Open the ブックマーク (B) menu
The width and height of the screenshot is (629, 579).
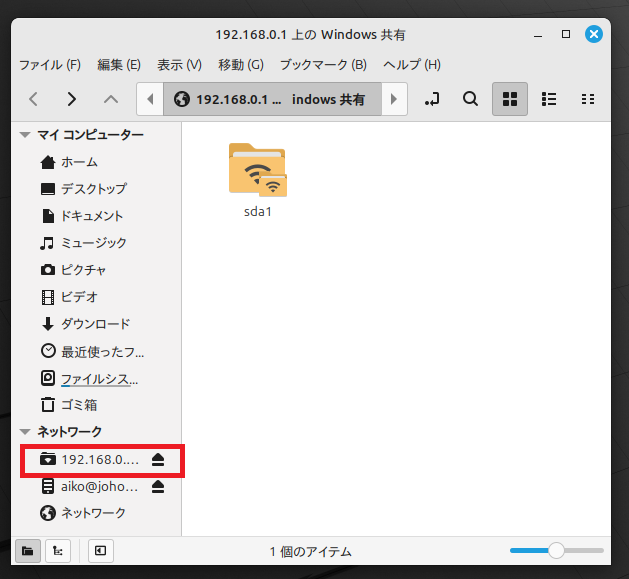coord(323,65)
